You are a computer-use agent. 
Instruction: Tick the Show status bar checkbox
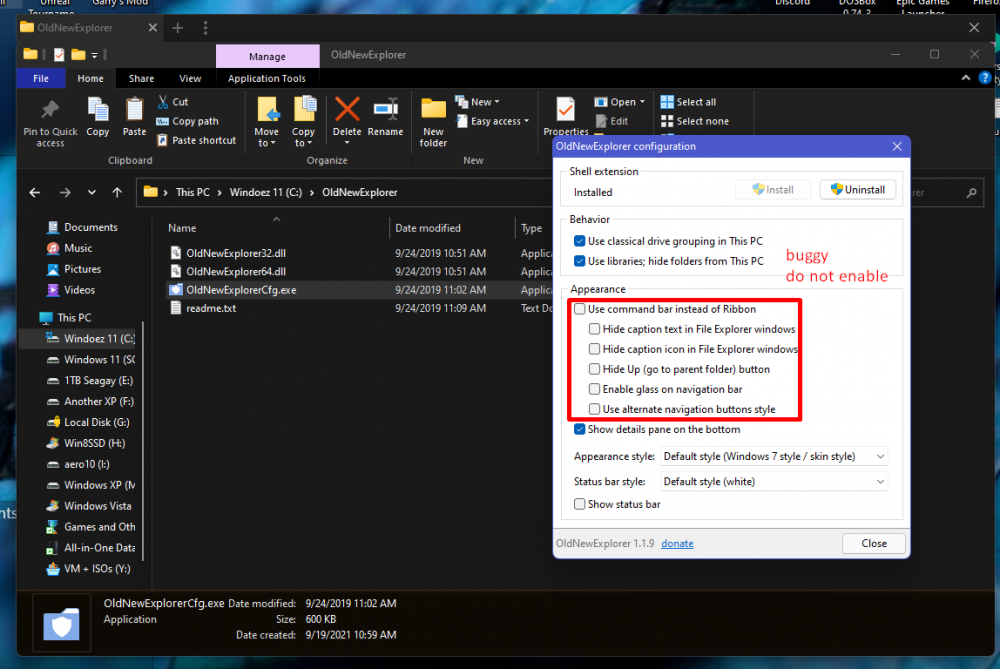580,504
